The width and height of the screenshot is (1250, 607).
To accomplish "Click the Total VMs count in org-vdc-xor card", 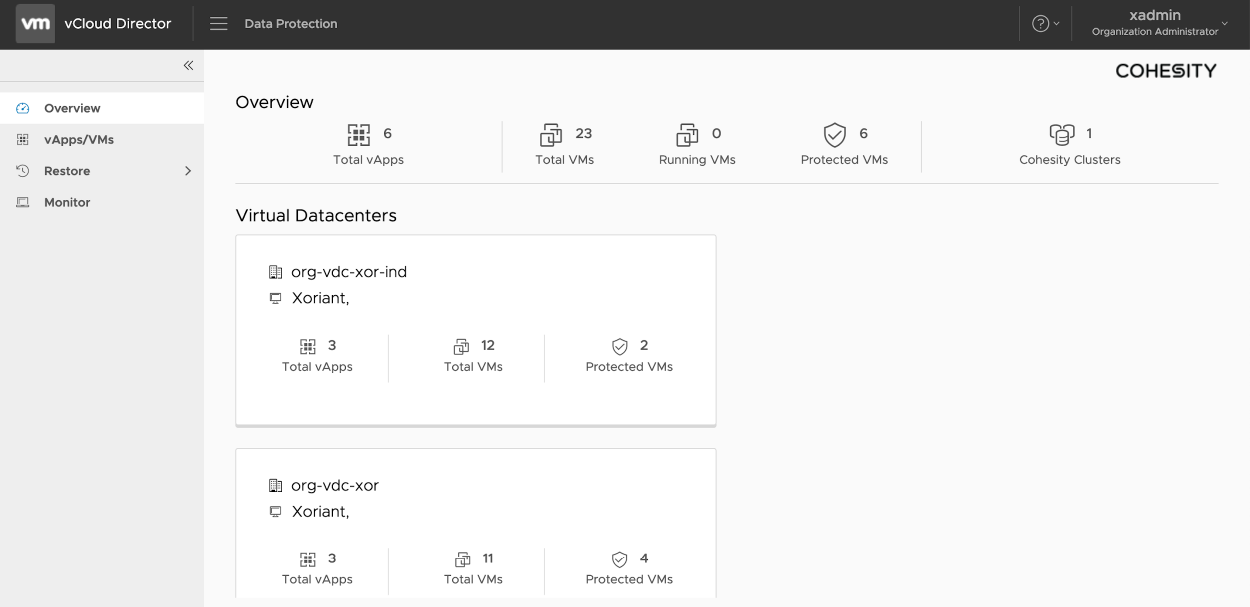I will [x=488, y=559].
